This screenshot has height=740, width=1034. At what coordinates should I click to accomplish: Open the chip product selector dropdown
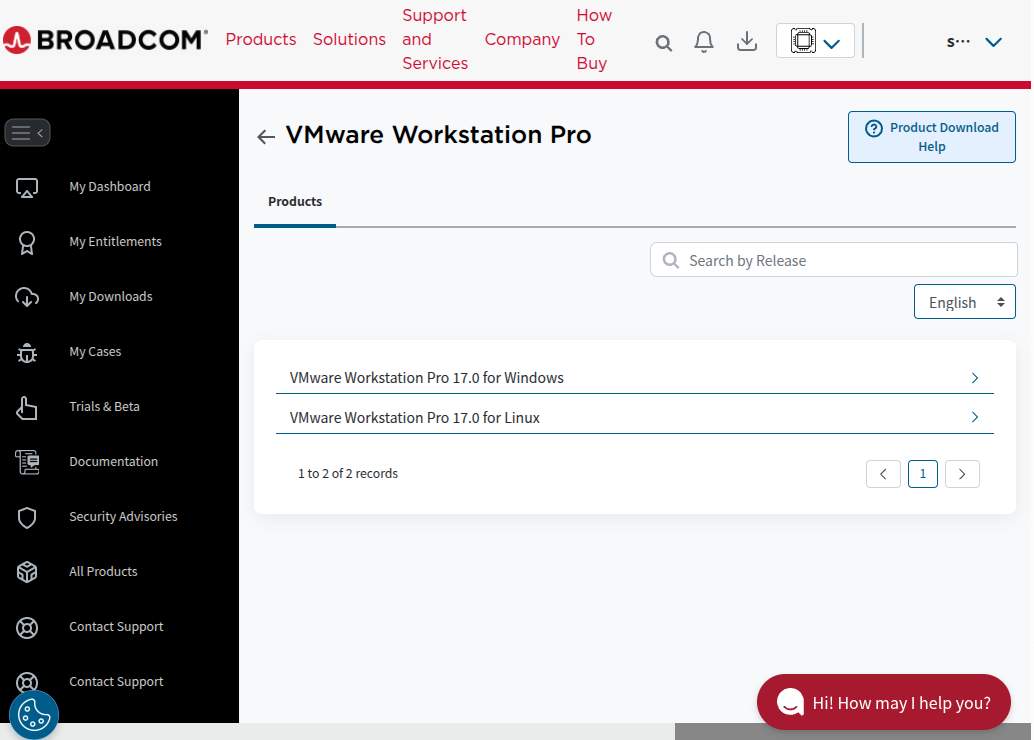pyautogui.click(x=815, y=41)
